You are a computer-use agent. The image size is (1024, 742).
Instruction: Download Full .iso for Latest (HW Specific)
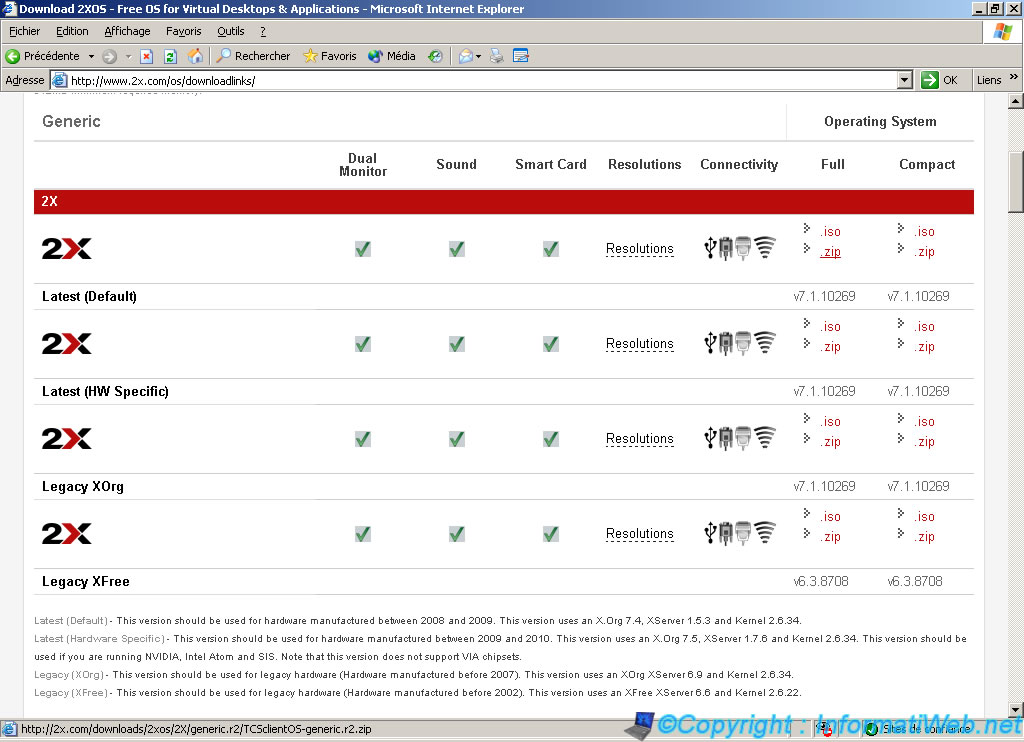(x=831, y=327)
